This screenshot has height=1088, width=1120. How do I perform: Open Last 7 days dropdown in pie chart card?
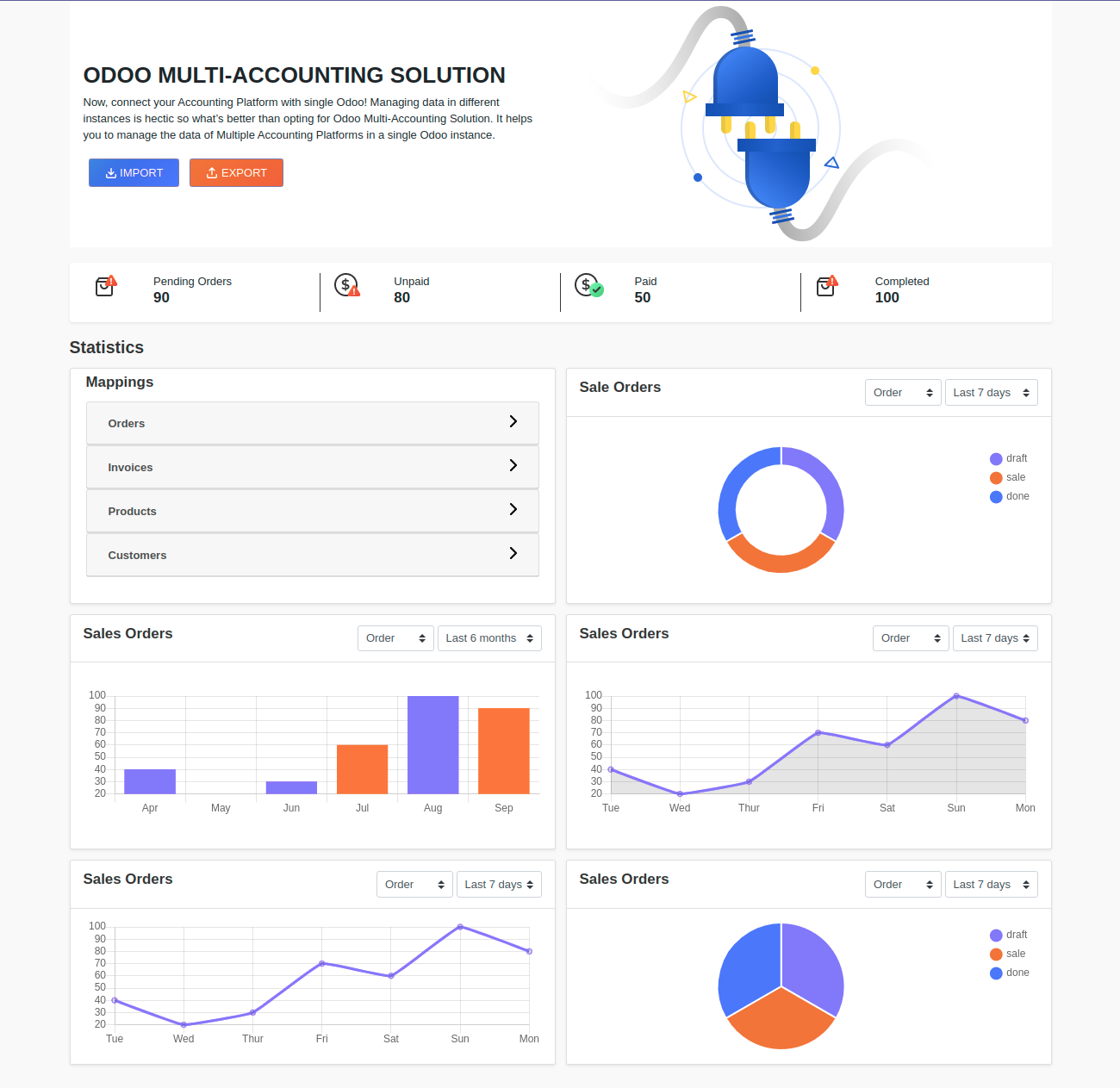click(991, 885)
